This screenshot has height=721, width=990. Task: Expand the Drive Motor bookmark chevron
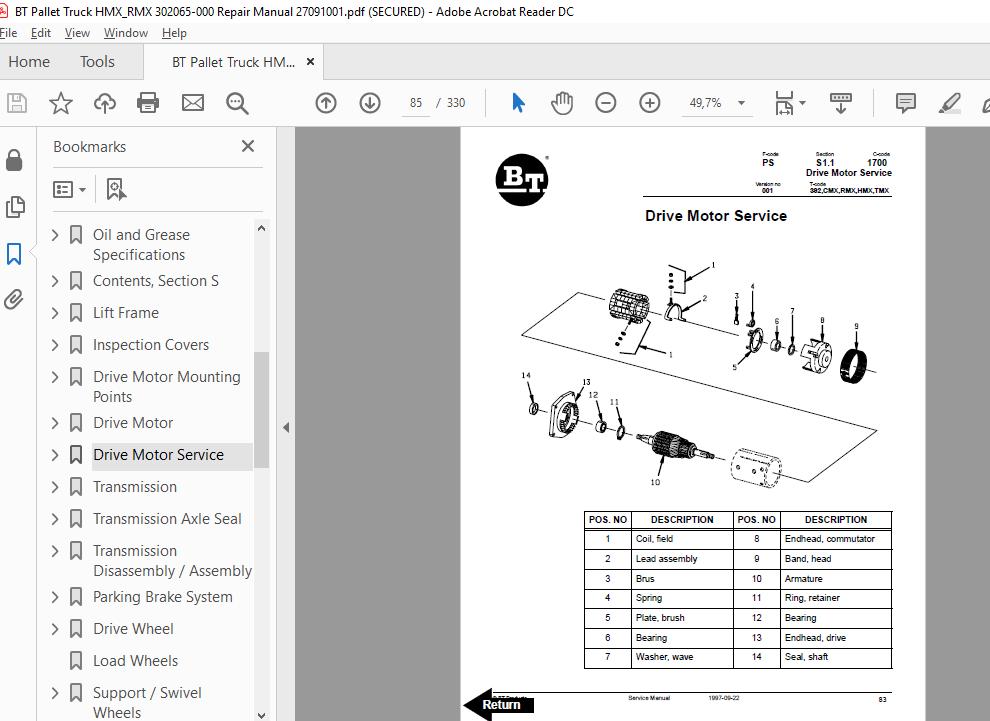[x=55, y=423]
